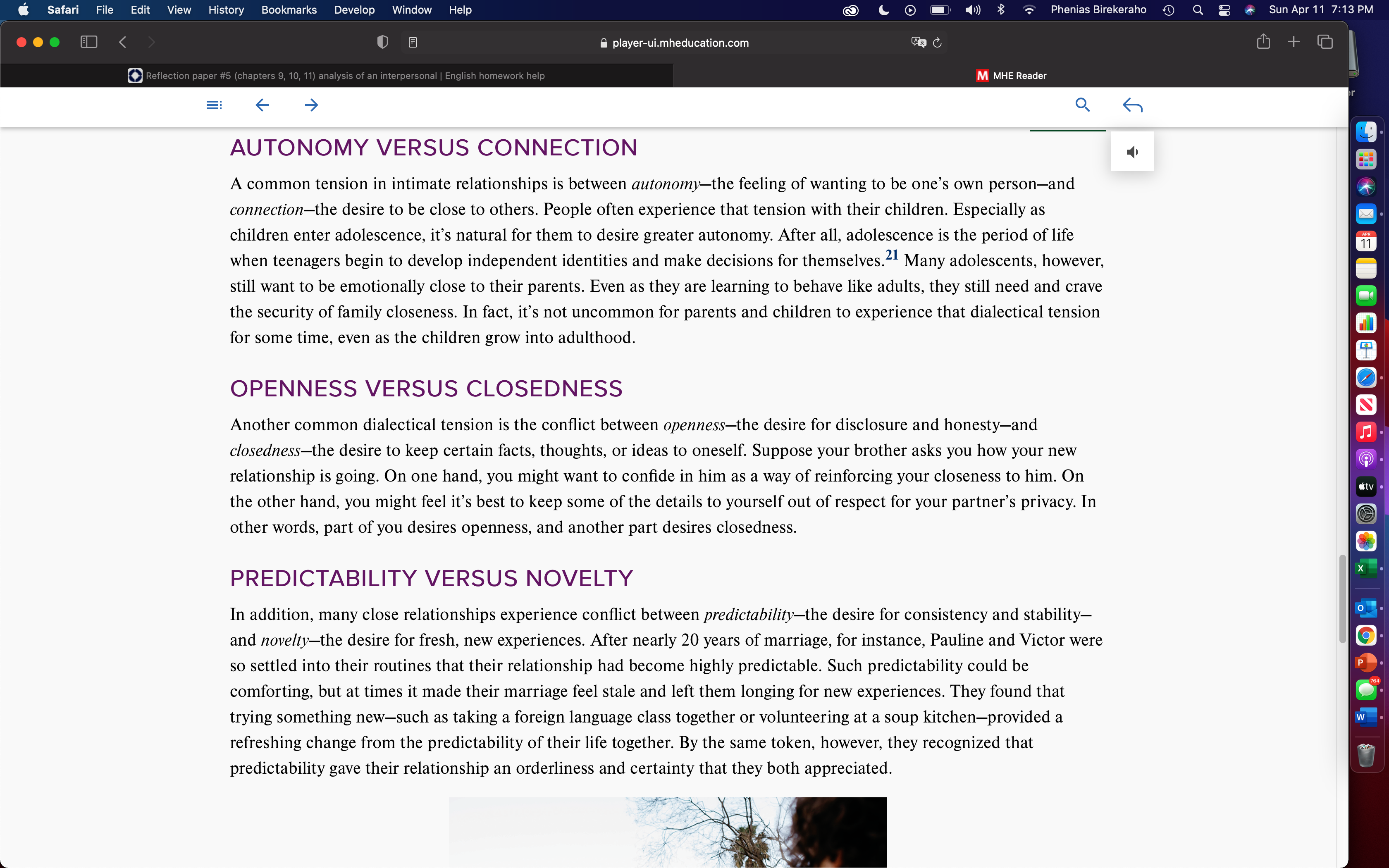Open Creative Cloud menu bar icon

pos(850,10)
